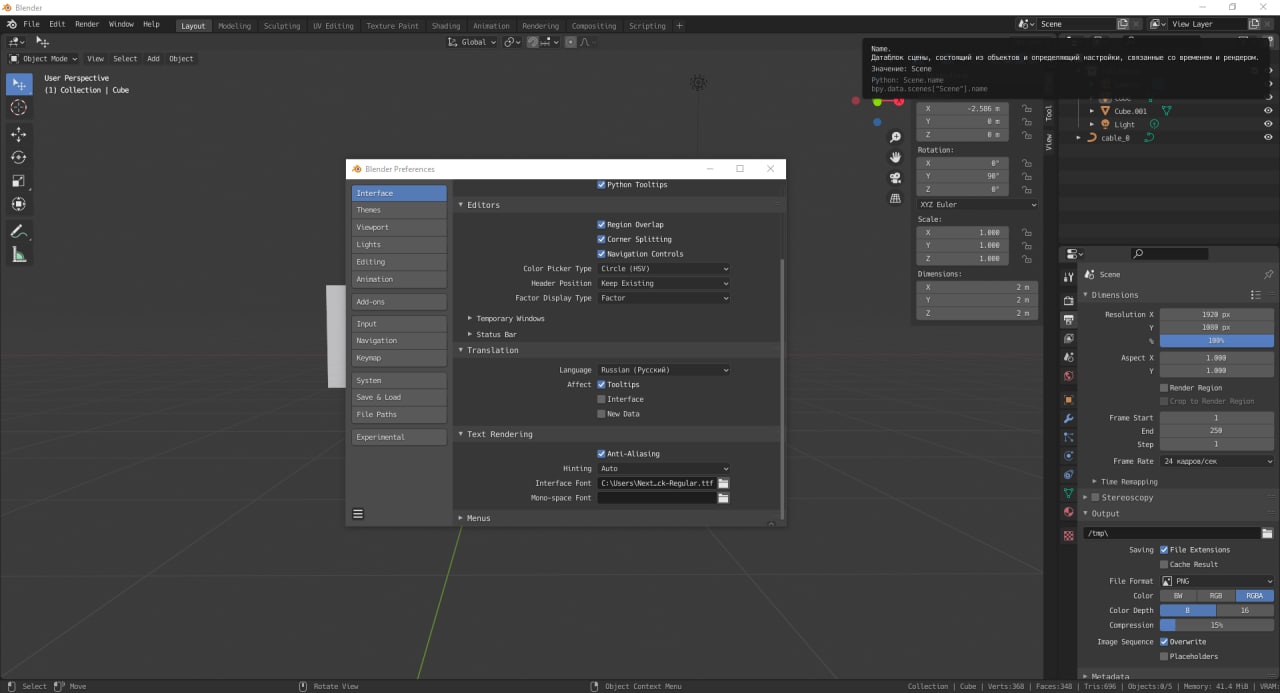Open the Add-ons preferences tab
Screen dimensions: 1280x693
[x=399, y=302]
